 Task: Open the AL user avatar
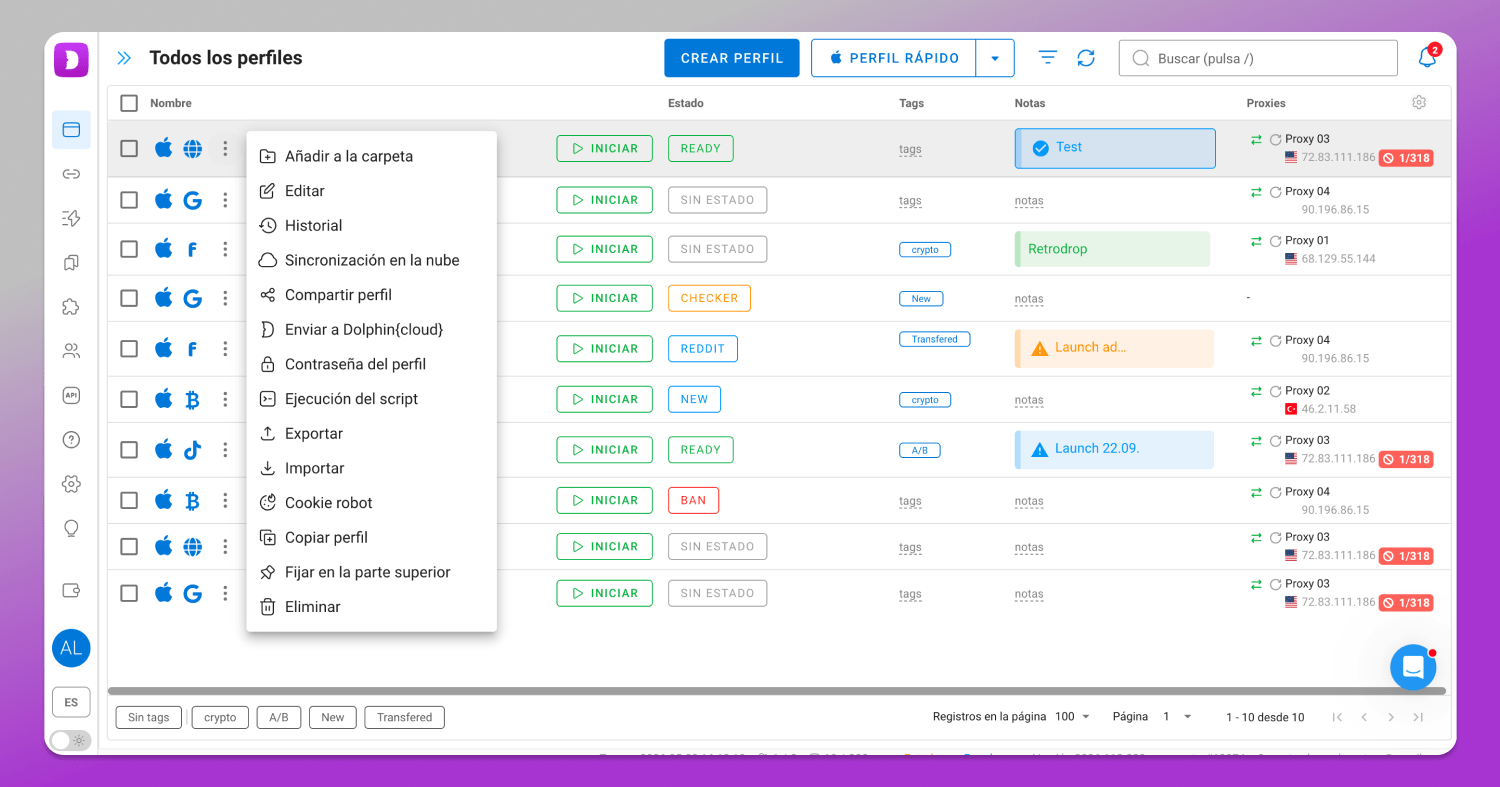pos(71,648)
